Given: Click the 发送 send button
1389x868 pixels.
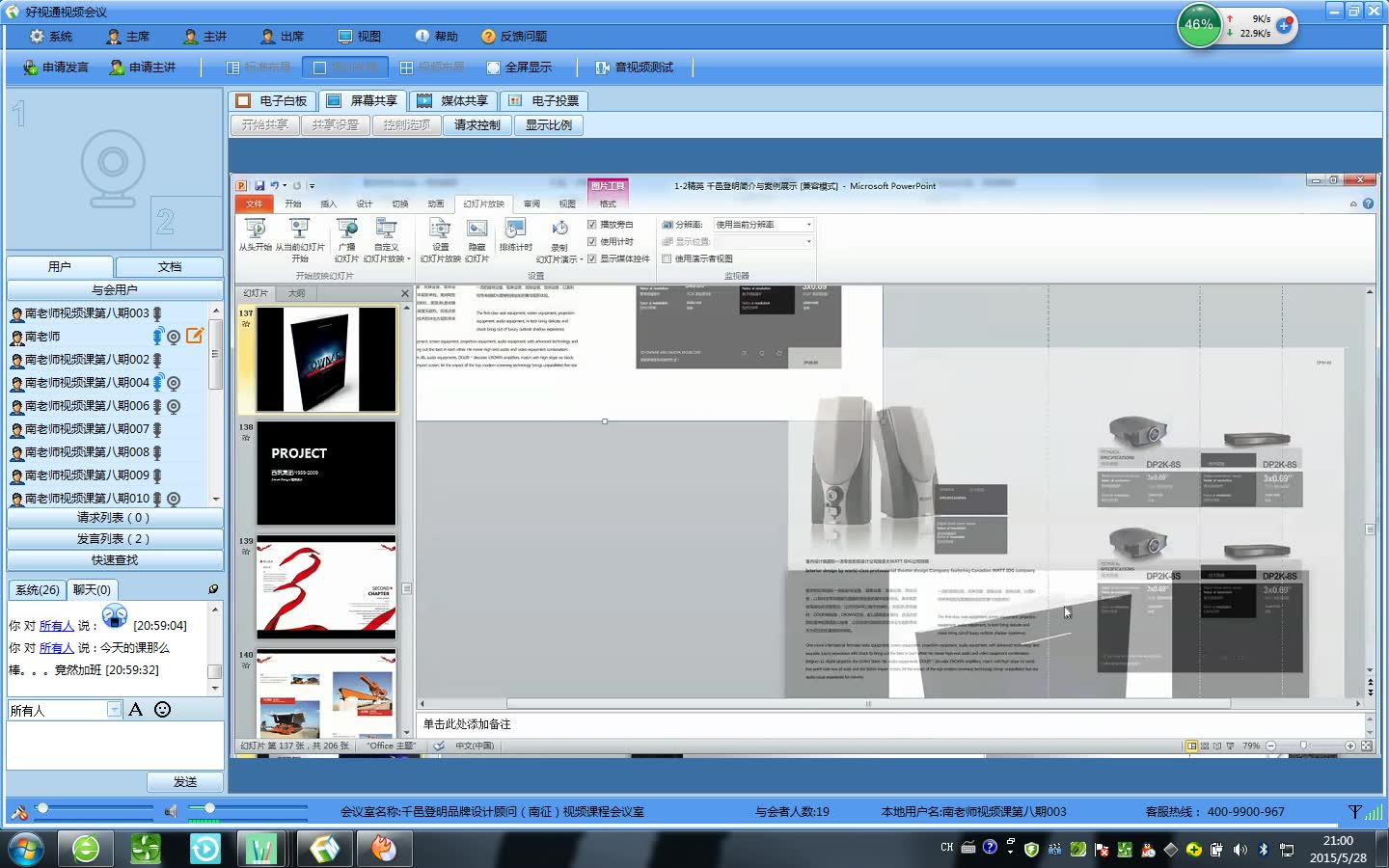Looking at the screenshot, I should click(185, 782).
